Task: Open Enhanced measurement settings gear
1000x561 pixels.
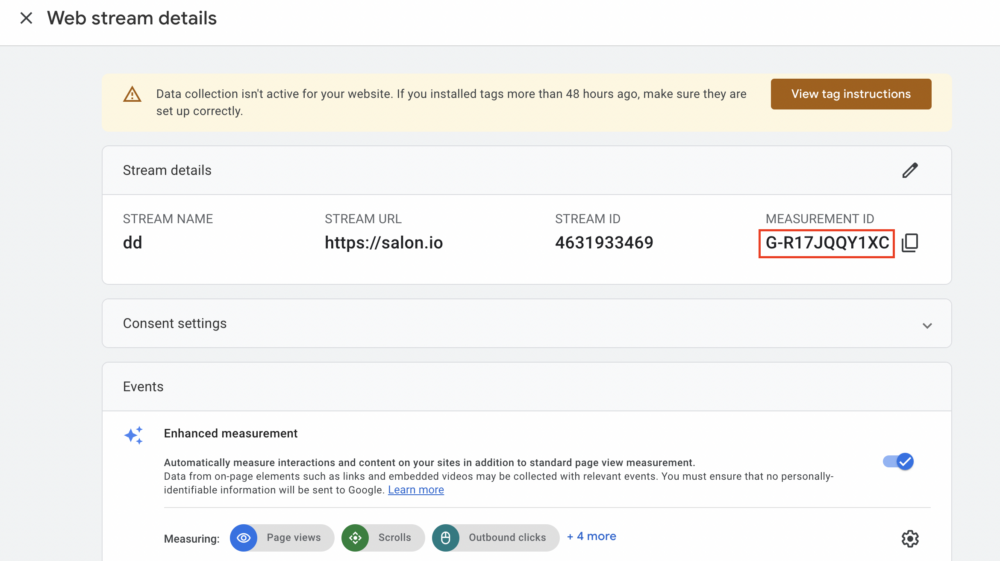Action: (909, 539)
